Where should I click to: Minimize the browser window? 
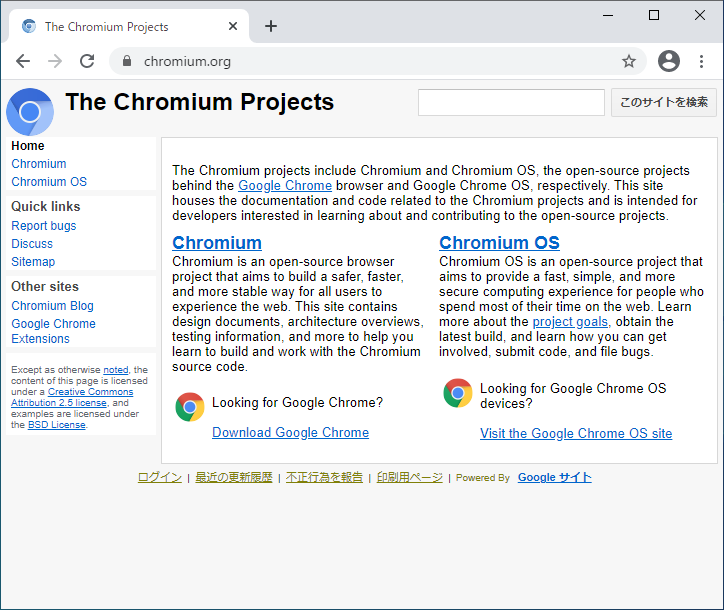click(x=608, y=15)
